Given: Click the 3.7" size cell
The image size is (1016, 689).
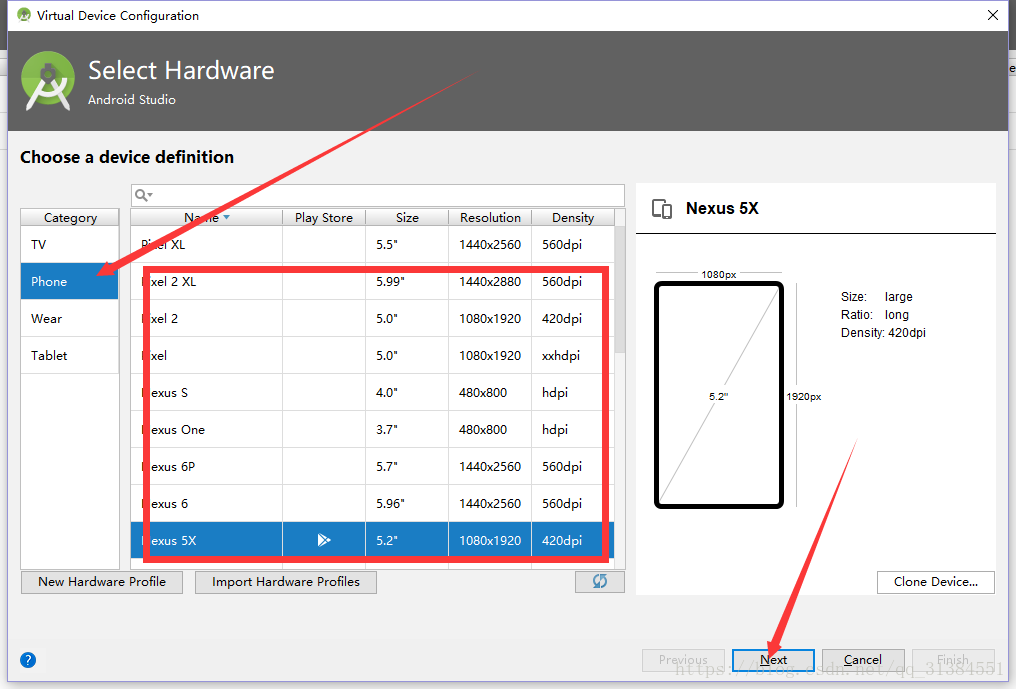Looking at the screenshot, I should click(407, 429).
